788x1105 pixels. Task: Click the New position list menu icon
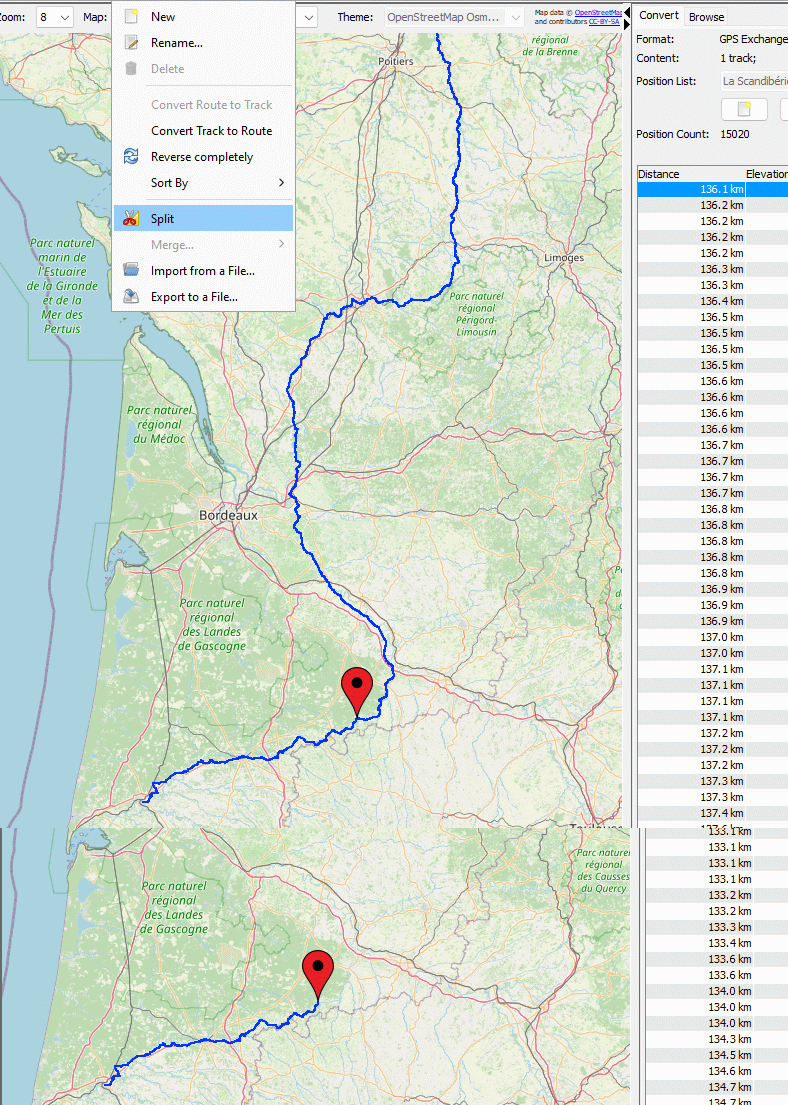point(130,17)
